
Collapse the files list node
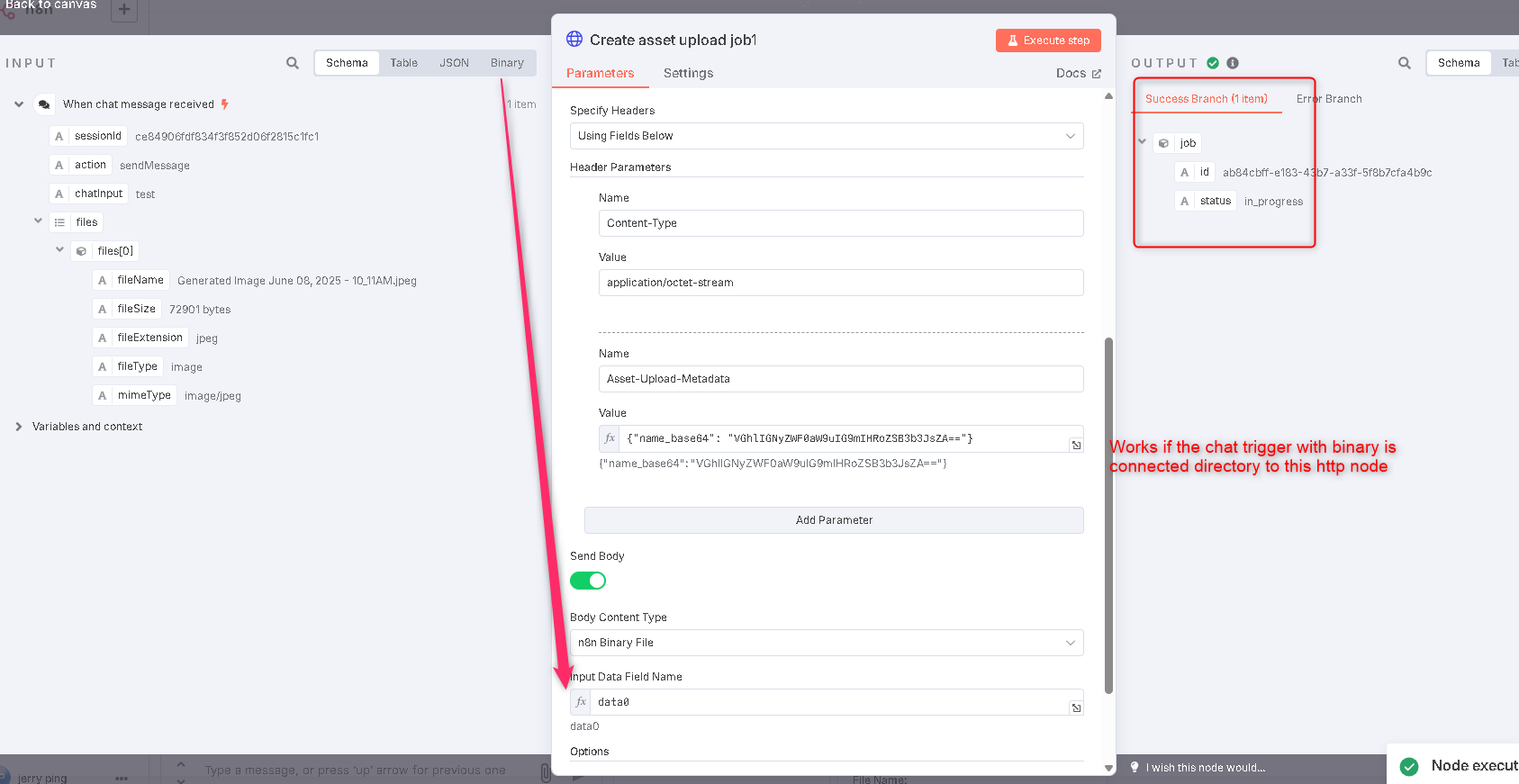coord(38,221)
